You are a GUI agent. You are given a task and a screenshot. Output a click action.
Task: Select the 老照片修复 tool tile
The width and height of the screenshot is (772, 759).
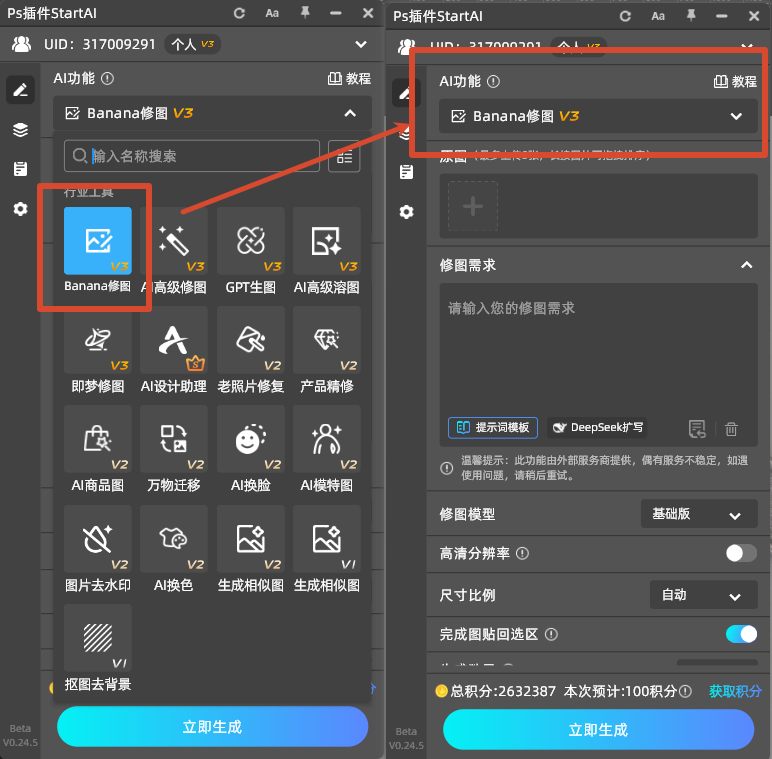point(251,340)
